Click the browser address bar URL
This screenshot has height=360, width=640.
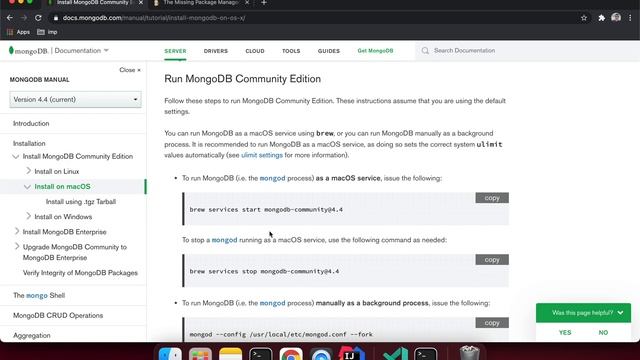point(153,18)
